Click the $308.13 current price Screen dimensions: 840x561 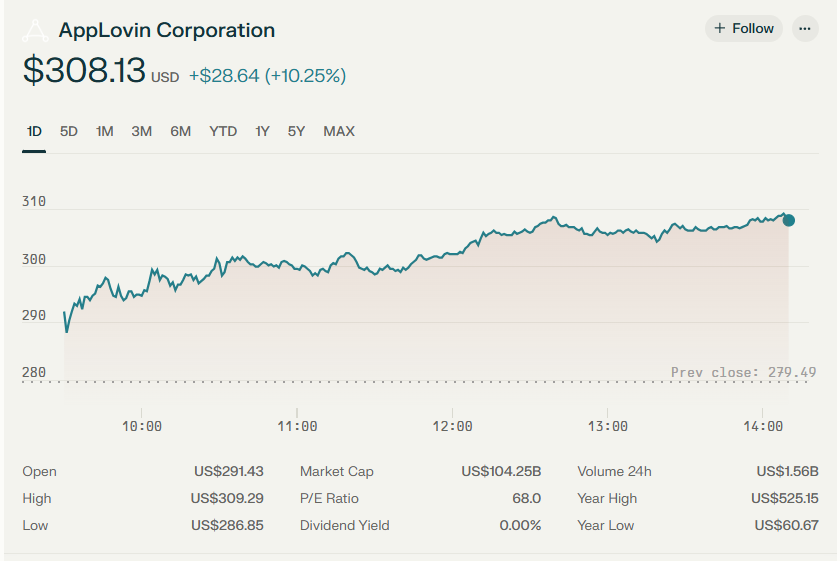click(84, 70)
